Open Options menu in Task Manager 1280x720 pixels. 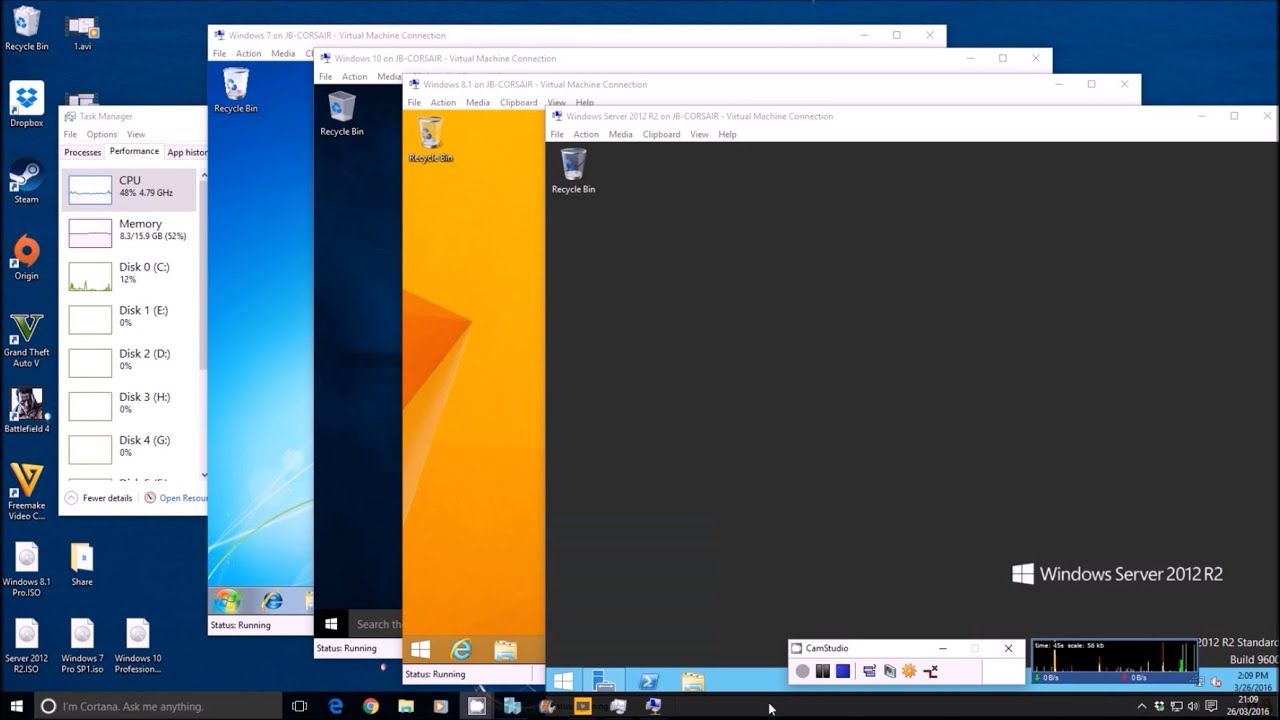point(101,134)
